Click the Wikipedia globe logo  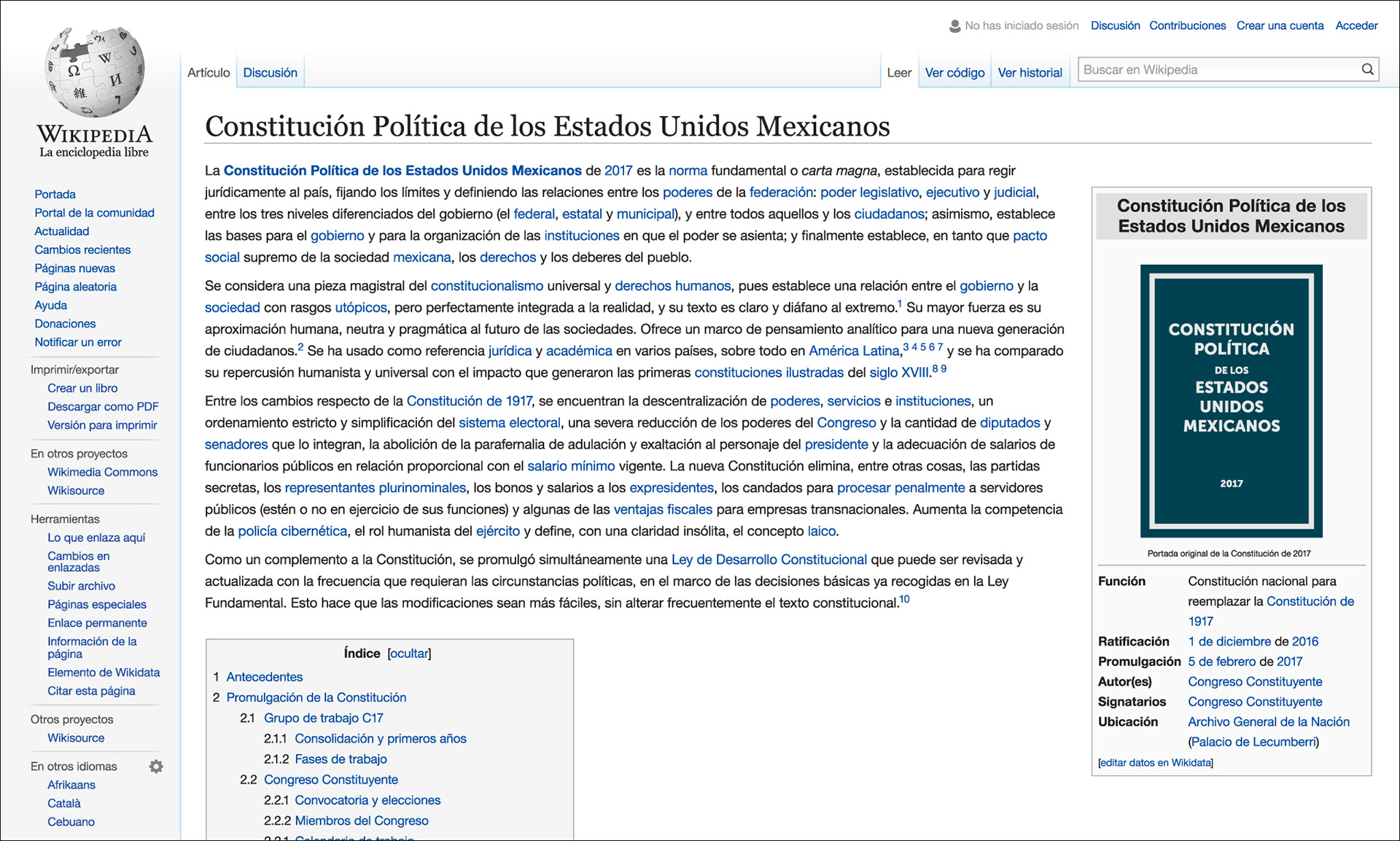(95, 73)
